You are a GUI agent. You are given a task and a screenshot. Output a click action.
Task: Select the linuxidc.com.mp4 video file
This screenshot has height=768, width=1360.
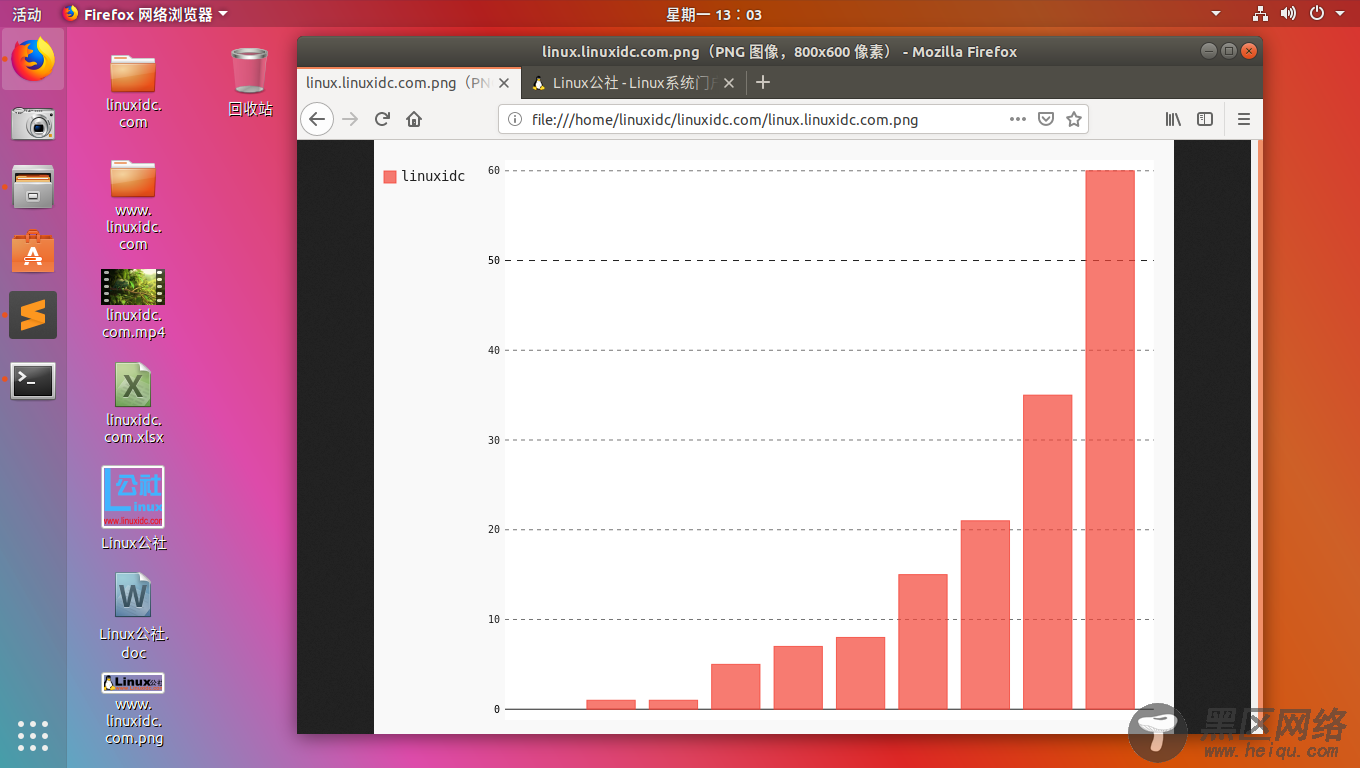[x=133, y=304]
